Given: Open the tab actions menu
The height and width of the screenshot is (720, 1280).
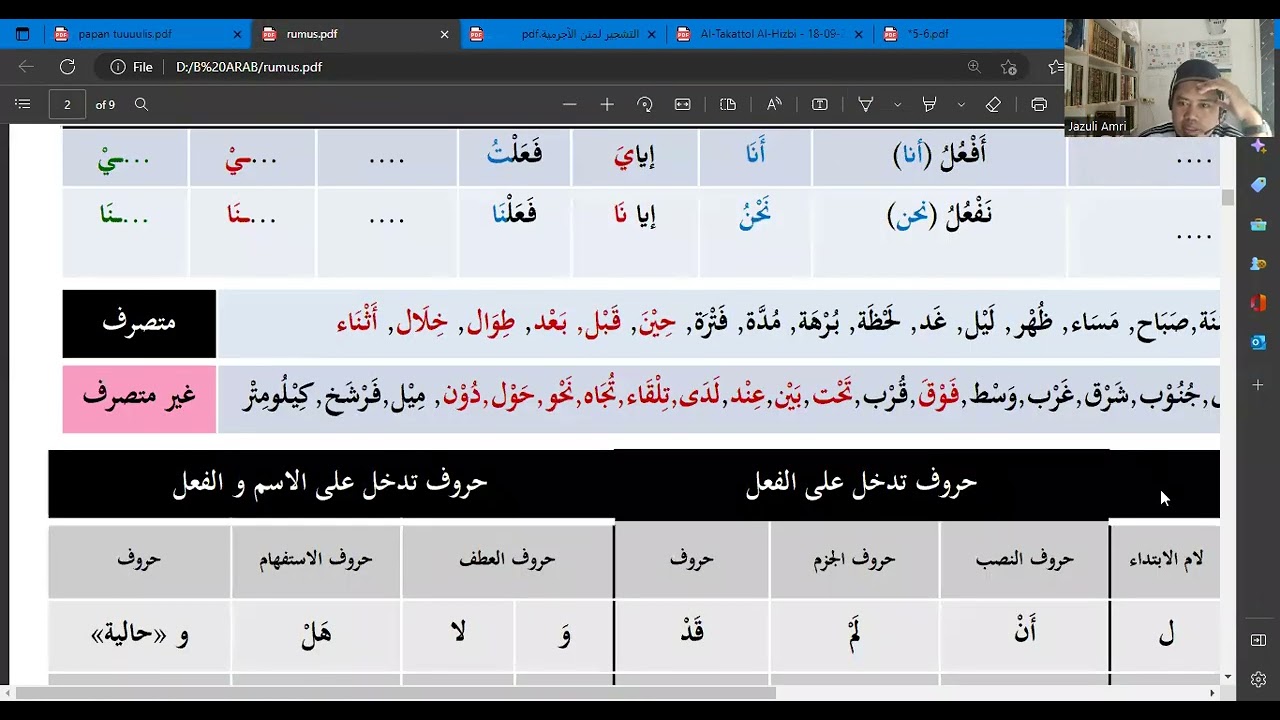Looking at the screenshot, I should tap(22, 34).
